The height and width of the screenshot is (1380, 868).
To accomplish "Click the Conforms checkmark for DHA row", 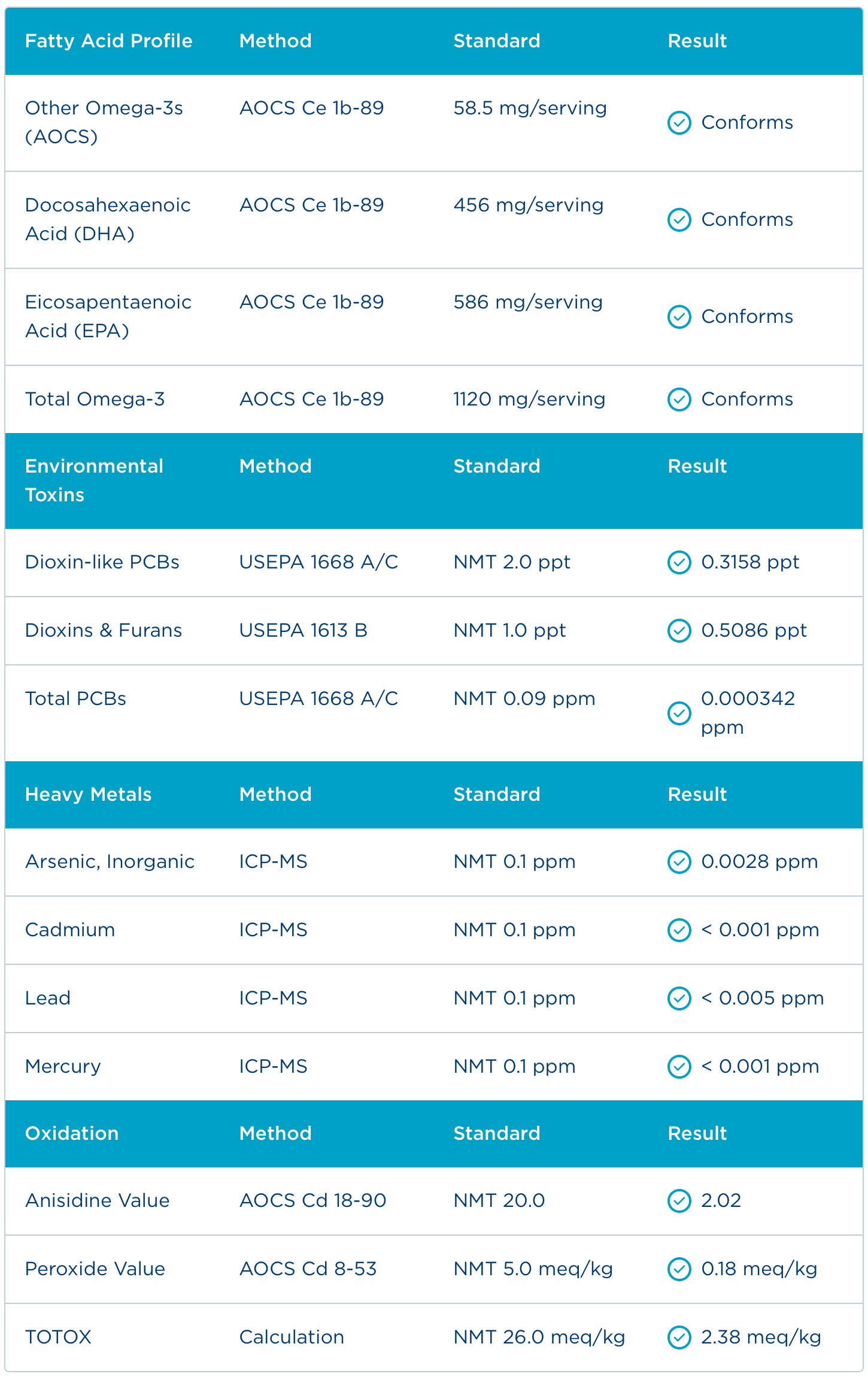I will click(x=679, y=220).
